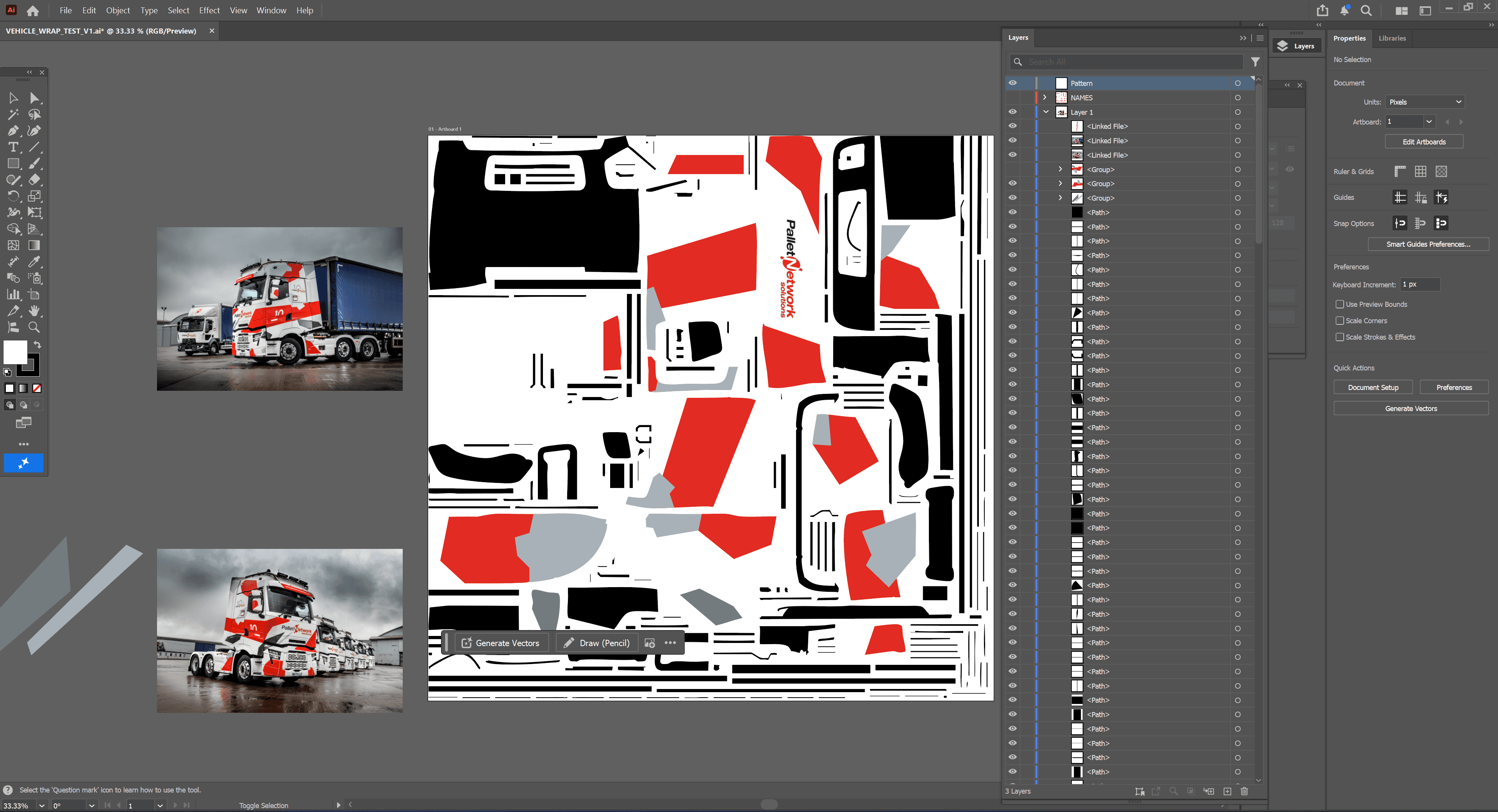Select the Hand tool

34,311
